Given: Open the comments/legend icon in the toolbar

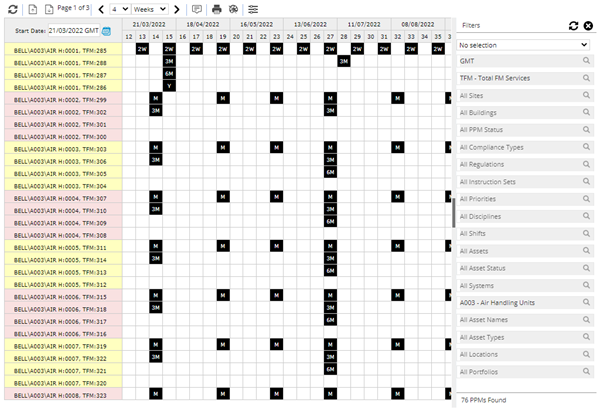Looking at the screenshot, I should click(x=197, y=9).
